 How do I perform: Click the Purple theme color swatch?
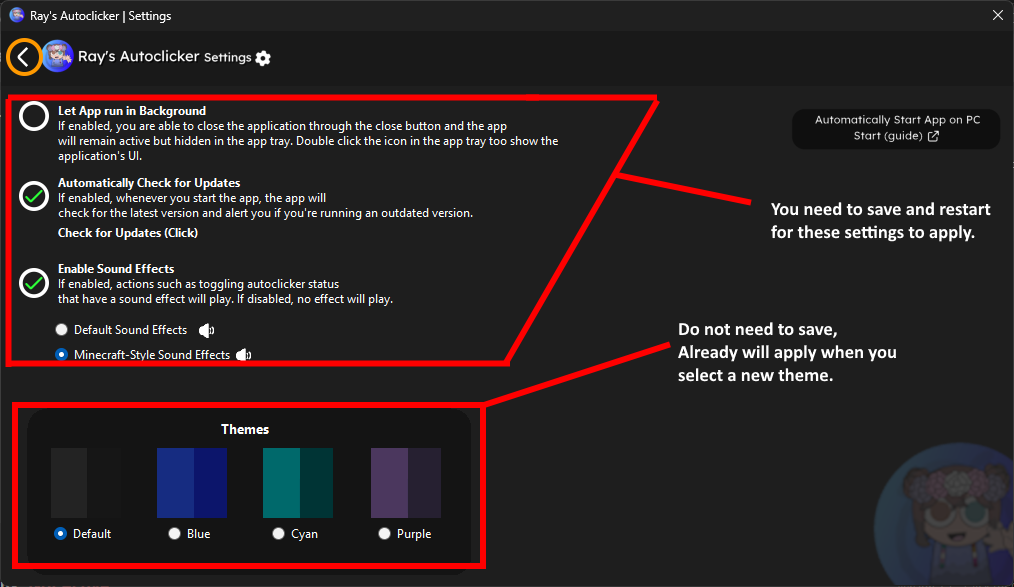[406, 483]
